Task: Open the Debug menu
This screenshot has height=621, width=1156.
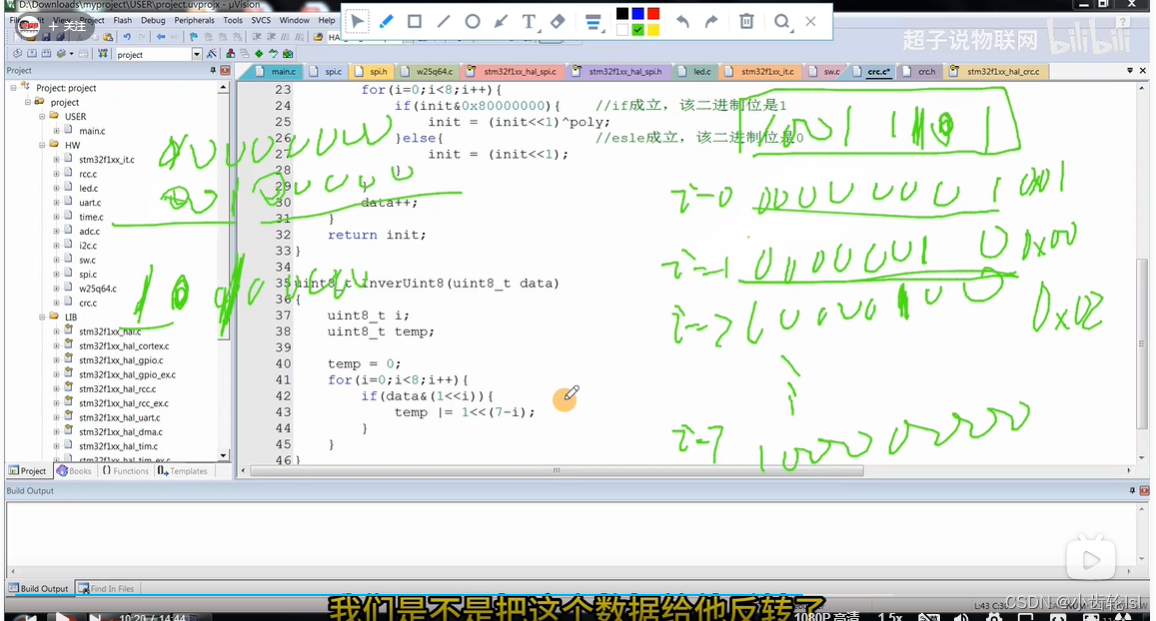Action: (x=153, y=20)
